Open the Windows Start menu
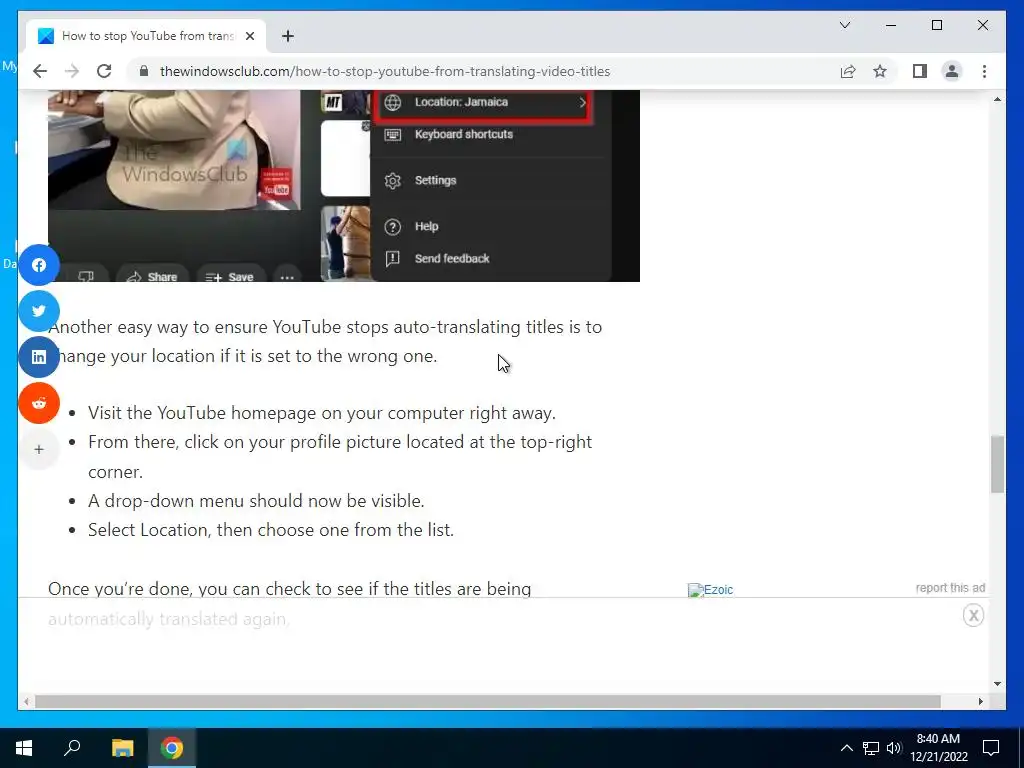The image size is (1024, 768). tap(24, 748)
